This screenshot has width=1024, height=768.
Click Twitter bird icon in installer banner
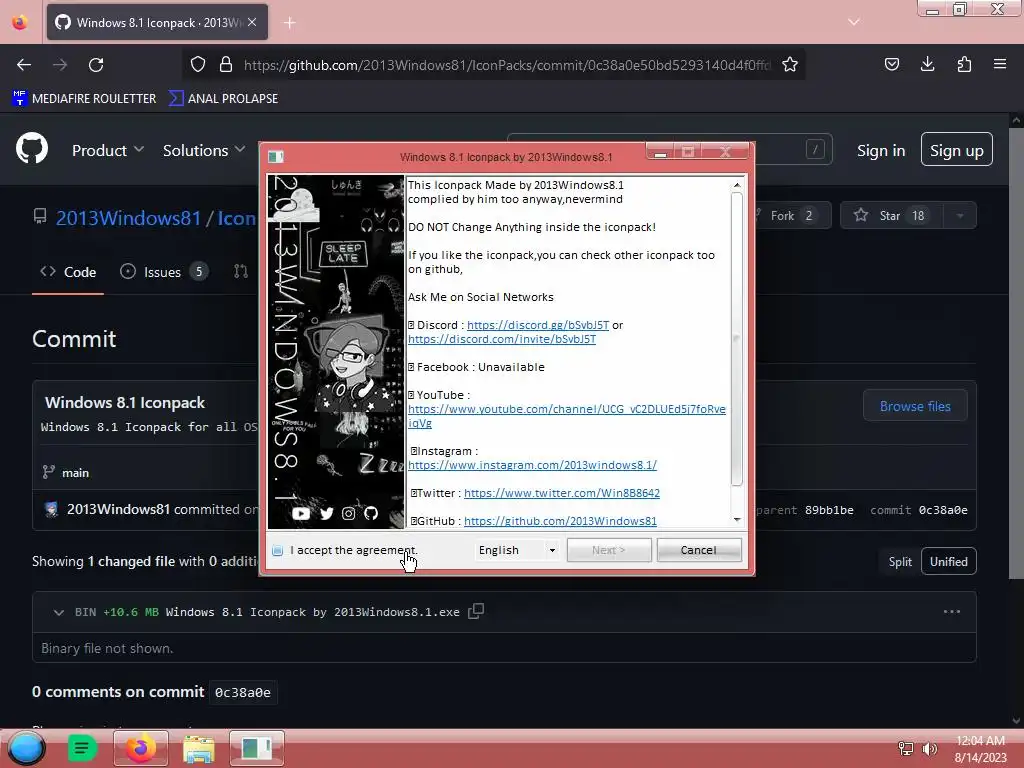pyautogui.click(x=327, y=513)
